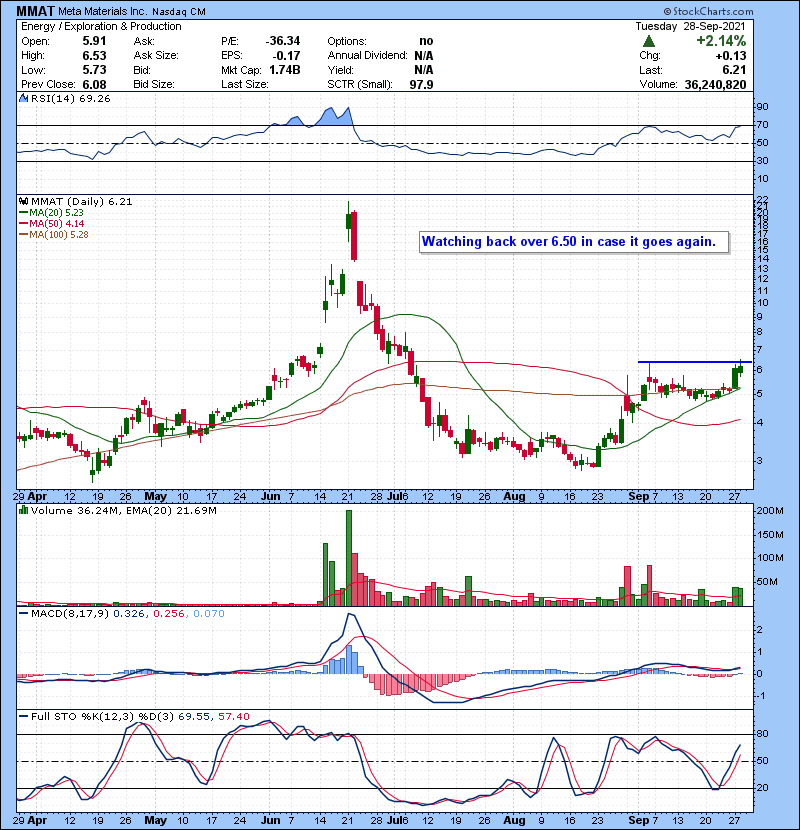The width and height of the screenshot is (800, 830).
Task: Click the stochastic %D value 57.40
Action: (x=234, y=716)
